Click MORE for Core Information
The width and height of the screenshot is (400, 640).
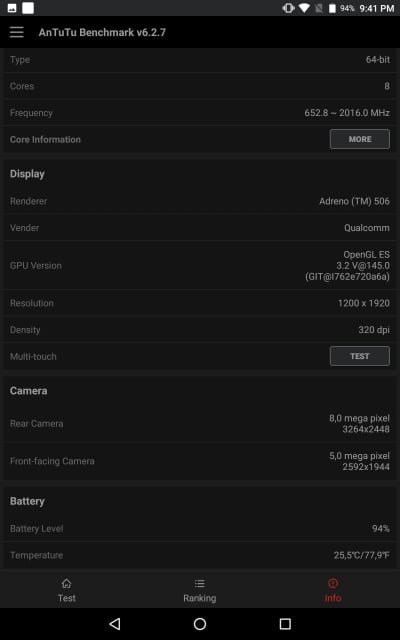[x=360, y=139]
